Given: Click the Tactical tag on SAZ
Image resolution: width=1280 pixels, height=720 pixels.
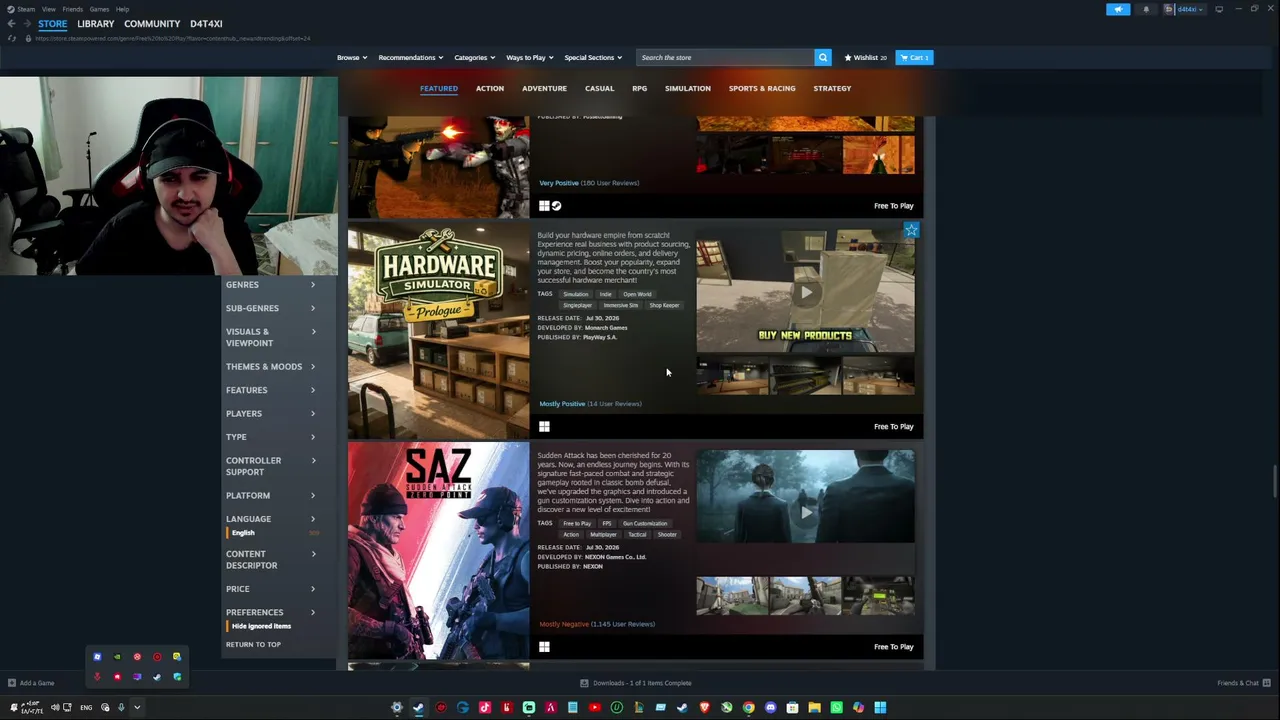Looking at the screenshot, I should pyautogui.click(x=637, y=535).
